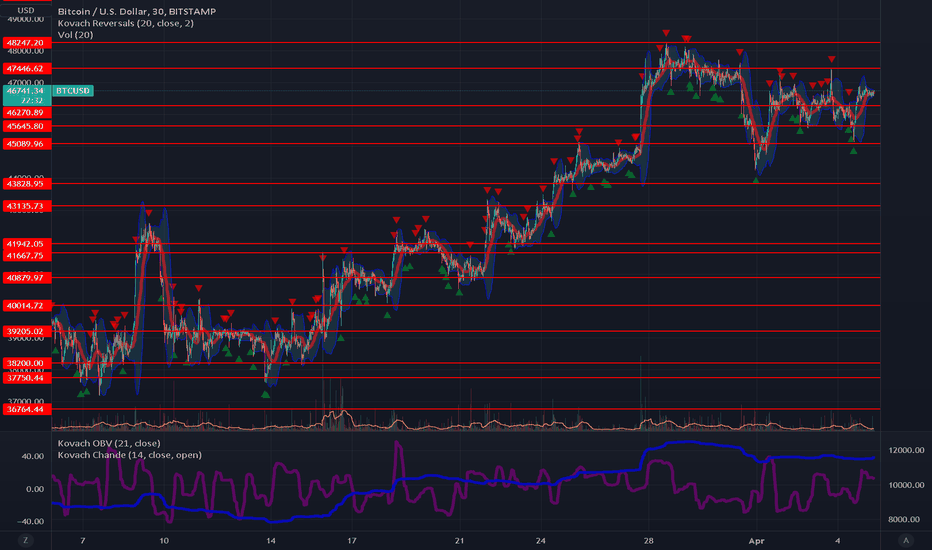Select the 40879.97 price level label
Screen dimensions: 932x550
click(25, 278)
